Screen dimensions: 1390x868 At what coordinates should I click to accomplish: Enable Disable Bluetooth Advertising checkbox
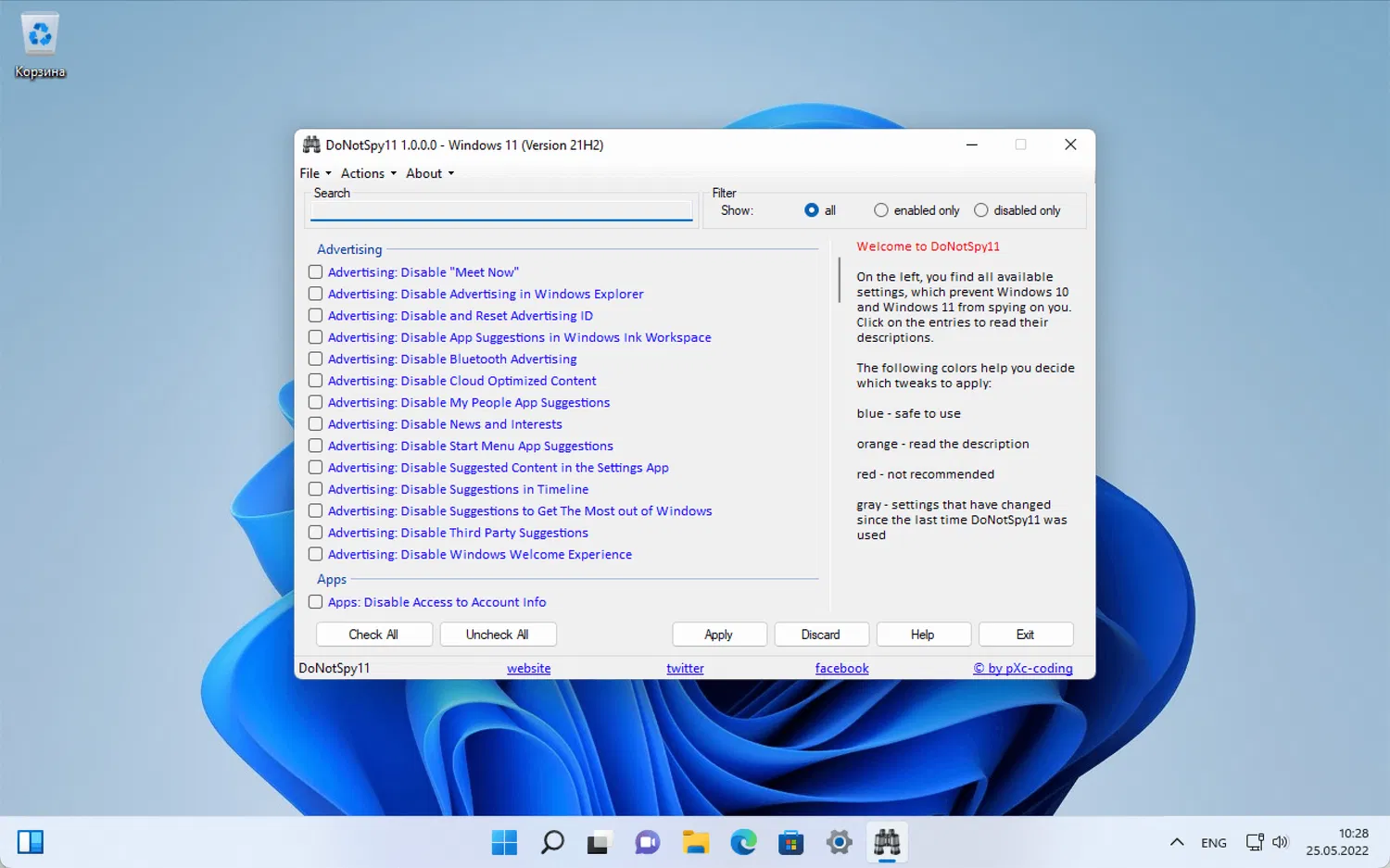coord(316,359)
